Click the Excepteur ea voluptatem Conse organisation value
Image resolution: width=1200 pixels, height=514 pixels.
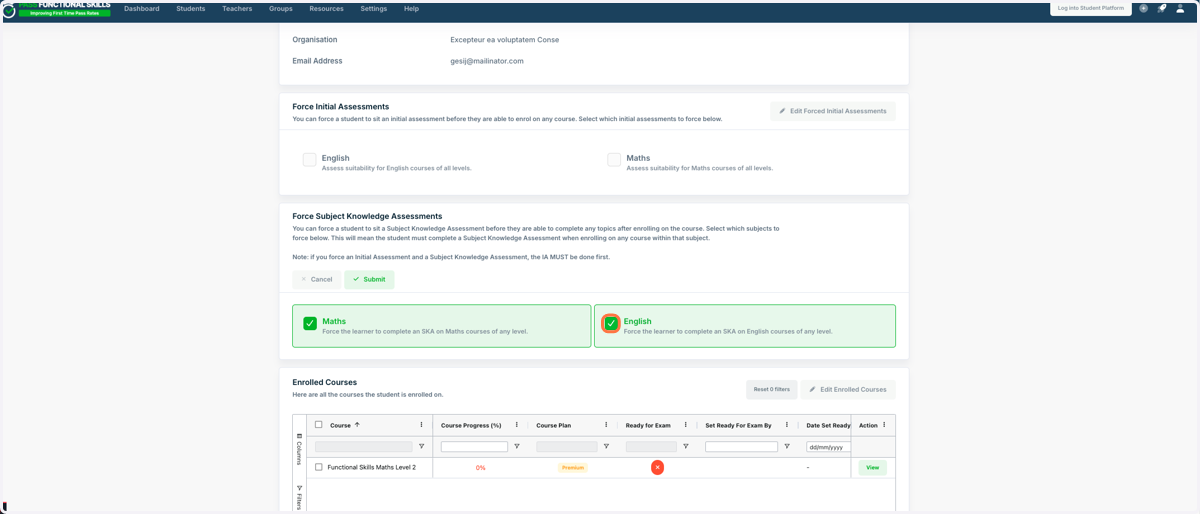(x=505, y=40)
